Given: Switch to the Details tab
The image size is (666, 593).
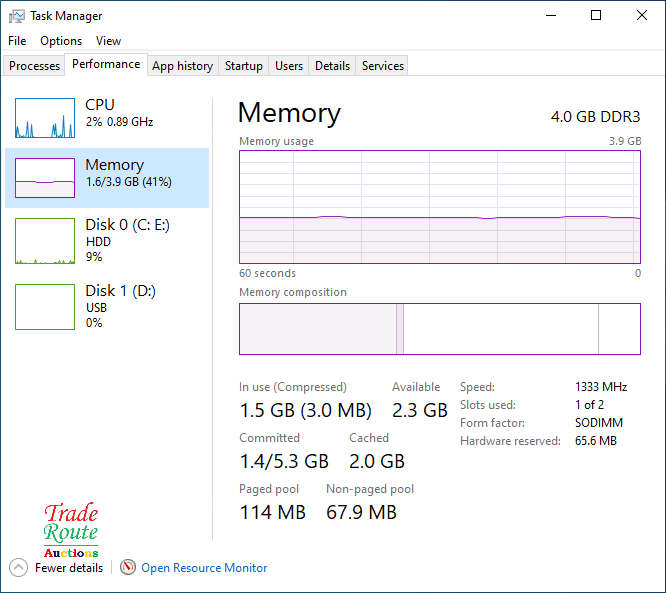Looking at the screenshot, I should 332,66.
